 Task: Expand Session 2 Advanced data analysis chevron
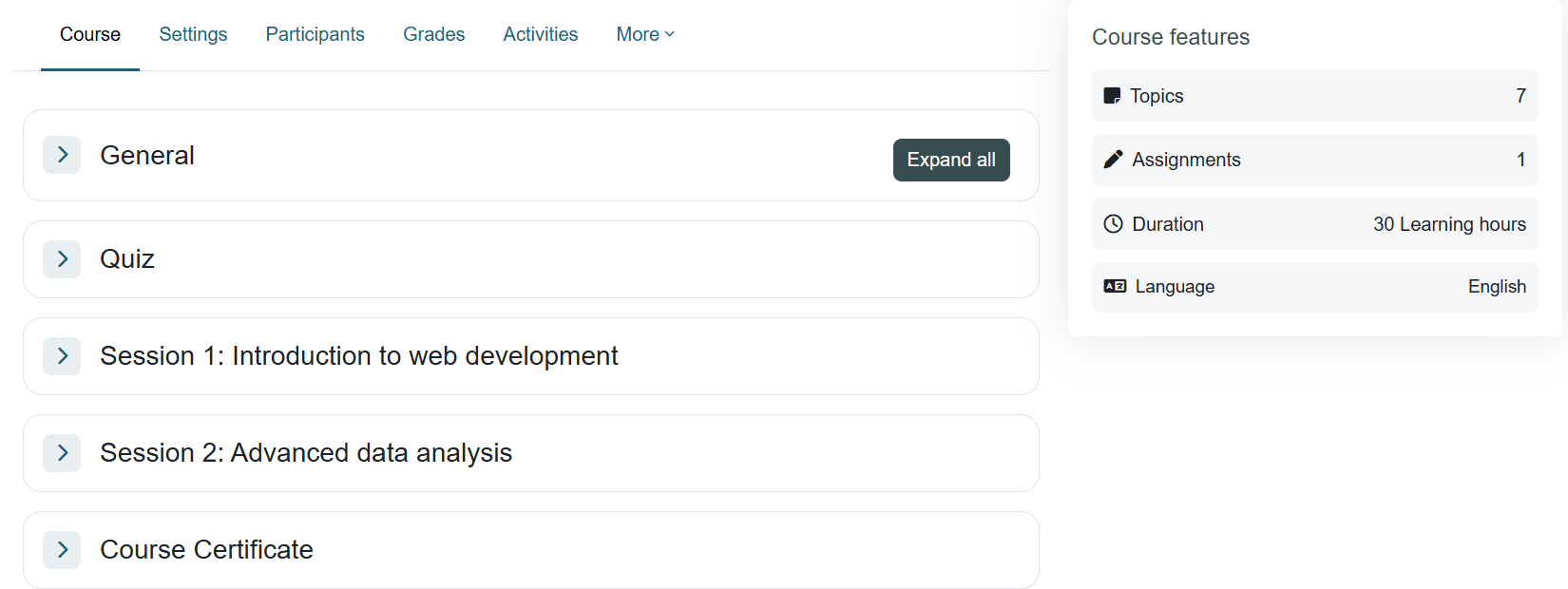(62, 452)
